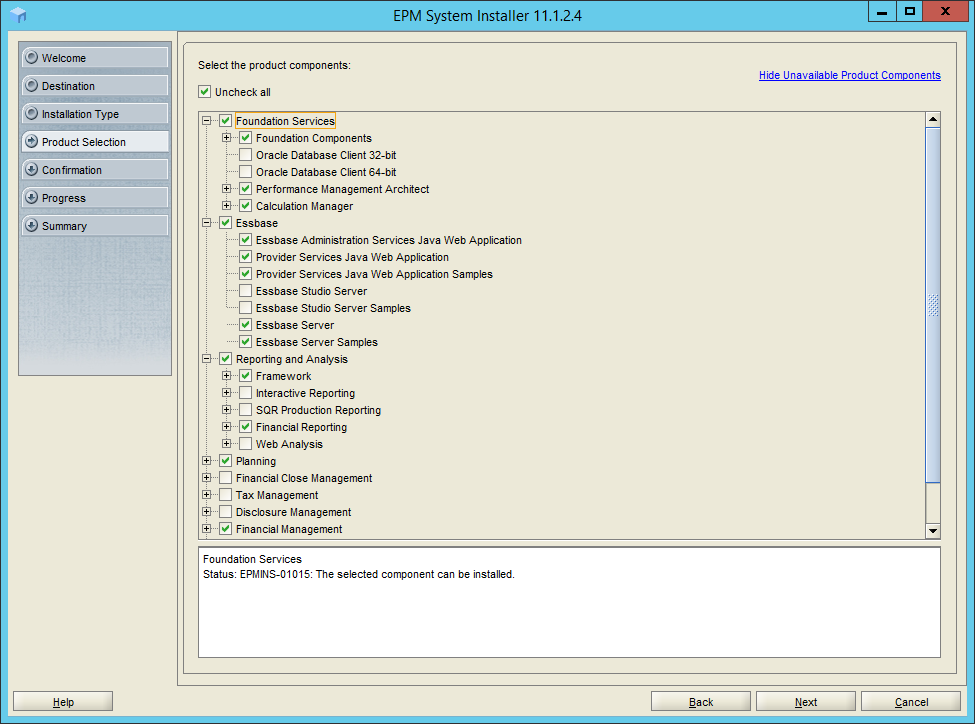Viewport: 975px width, 724px height.
Task: Select Provider Services Java Web Application Samples
Action: pos(374,274)
